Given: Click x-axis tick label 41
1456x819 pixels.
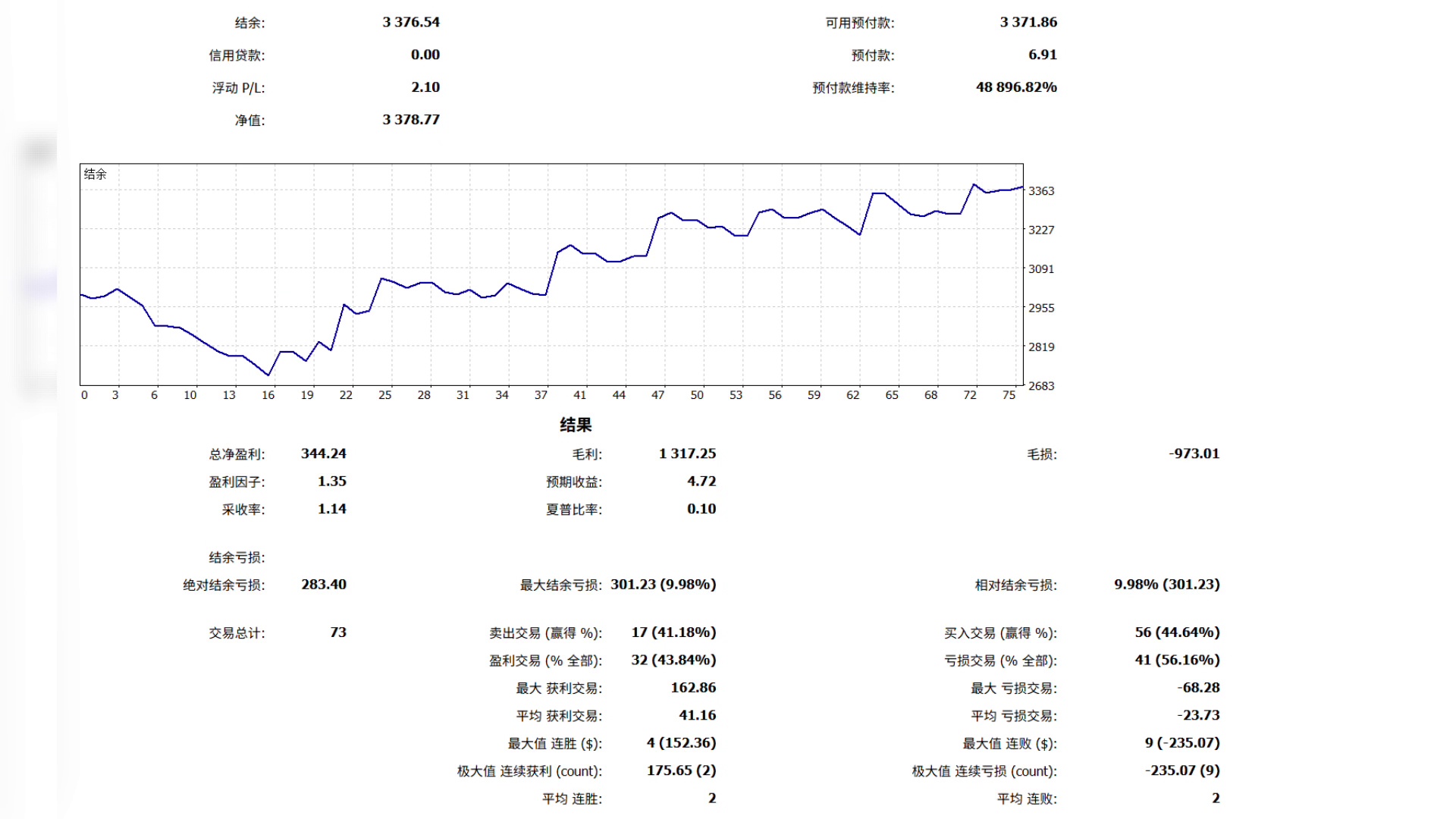Looking at the screenshot, I should (x=579, y=395).
